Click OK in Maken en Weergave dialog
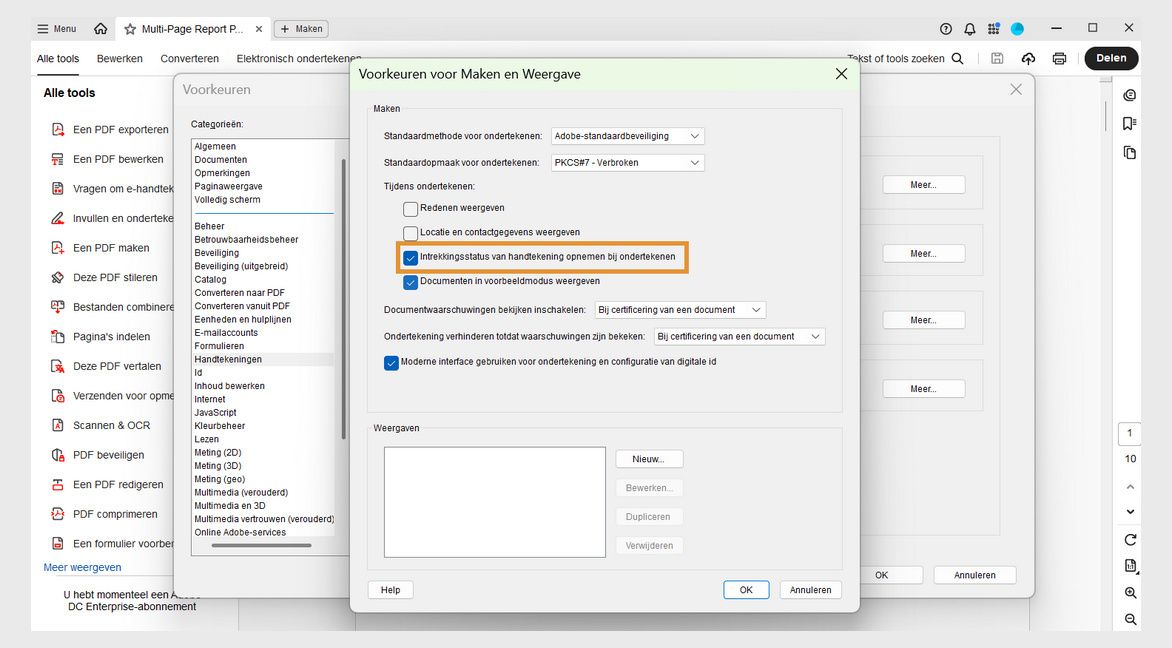The image size is (1172, 648). (x=746, y=590)
